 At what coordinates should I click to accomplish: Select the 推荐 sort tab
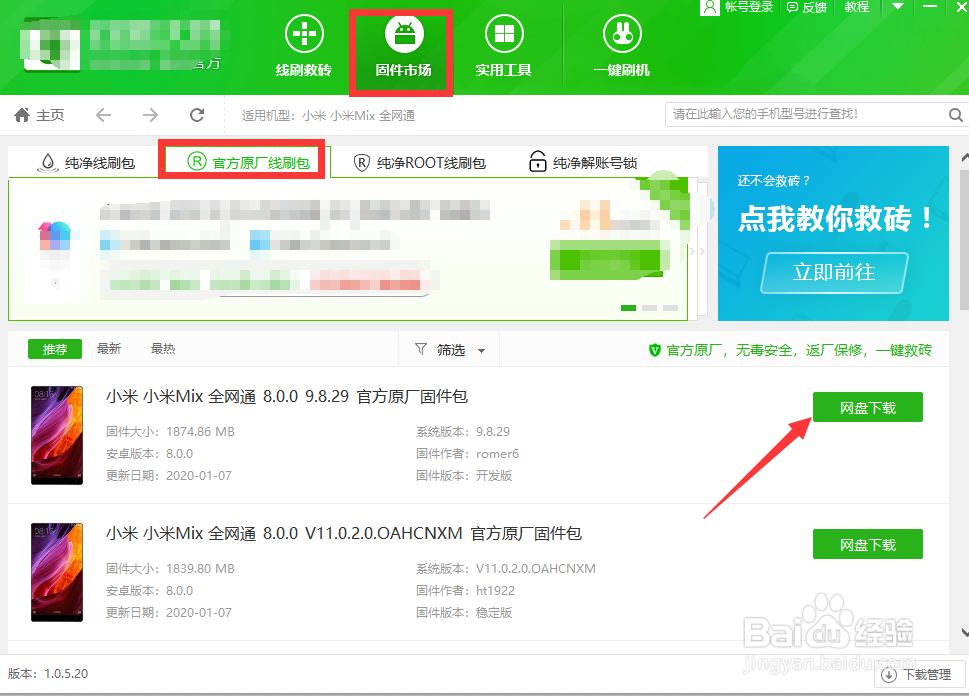(x=55, y=349)
